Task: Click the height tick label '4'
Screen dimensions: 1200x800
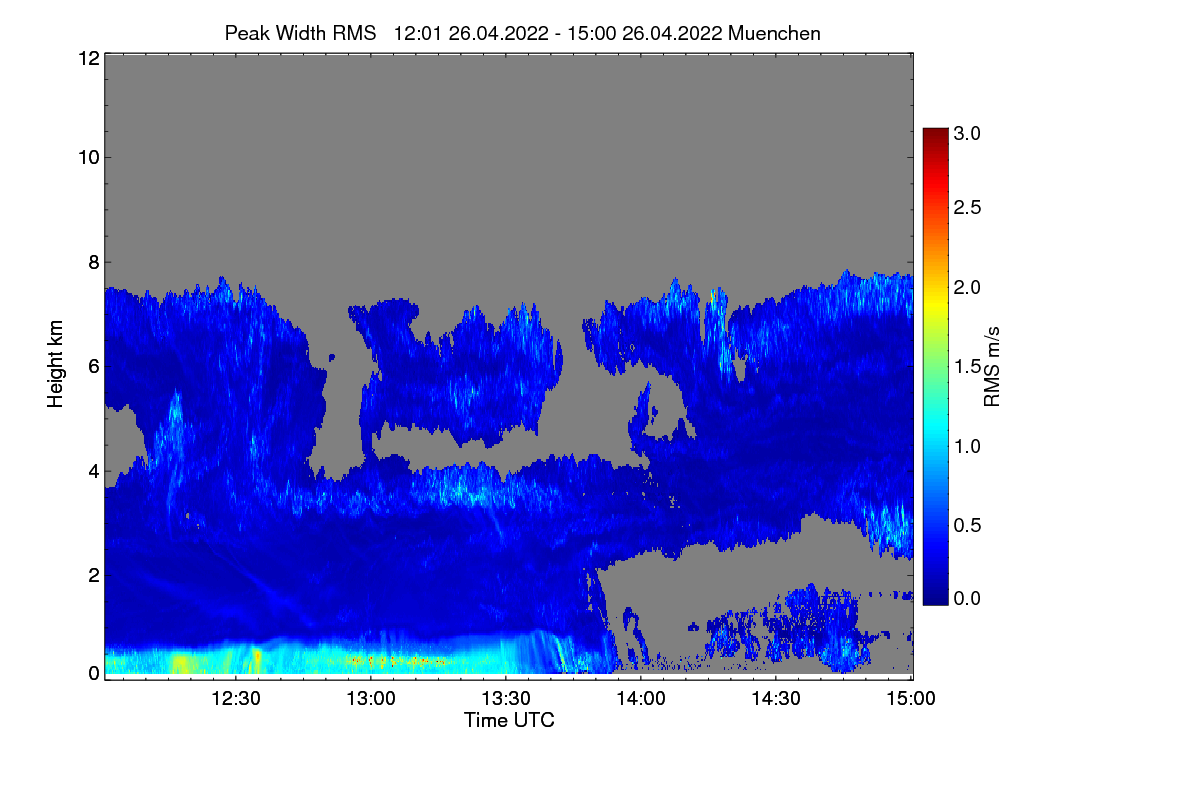Action: click(92, 470)
